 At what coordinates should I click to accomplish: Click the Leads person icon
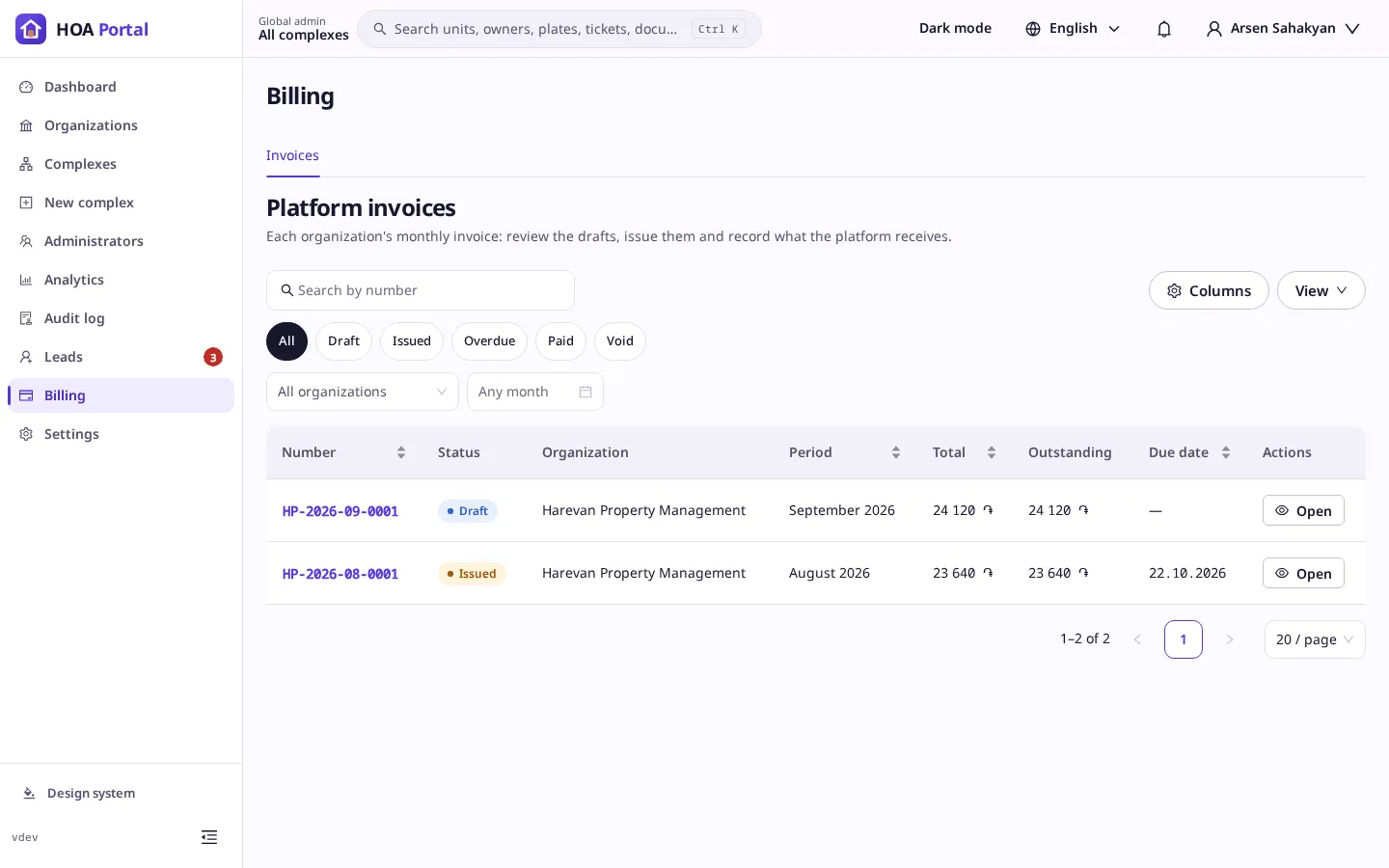pyautogui.click(x=26, y=357)
